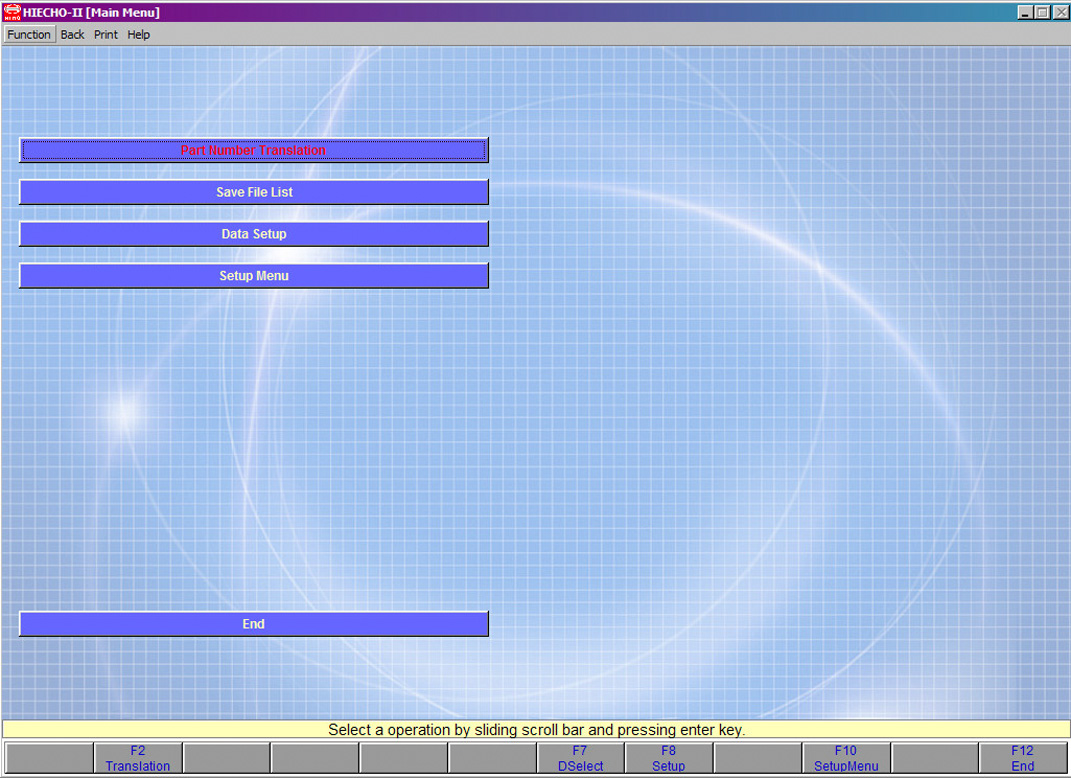Minimize the HIECHO-II window
The image size is (1071, 778).
[x=1026, y=12]
